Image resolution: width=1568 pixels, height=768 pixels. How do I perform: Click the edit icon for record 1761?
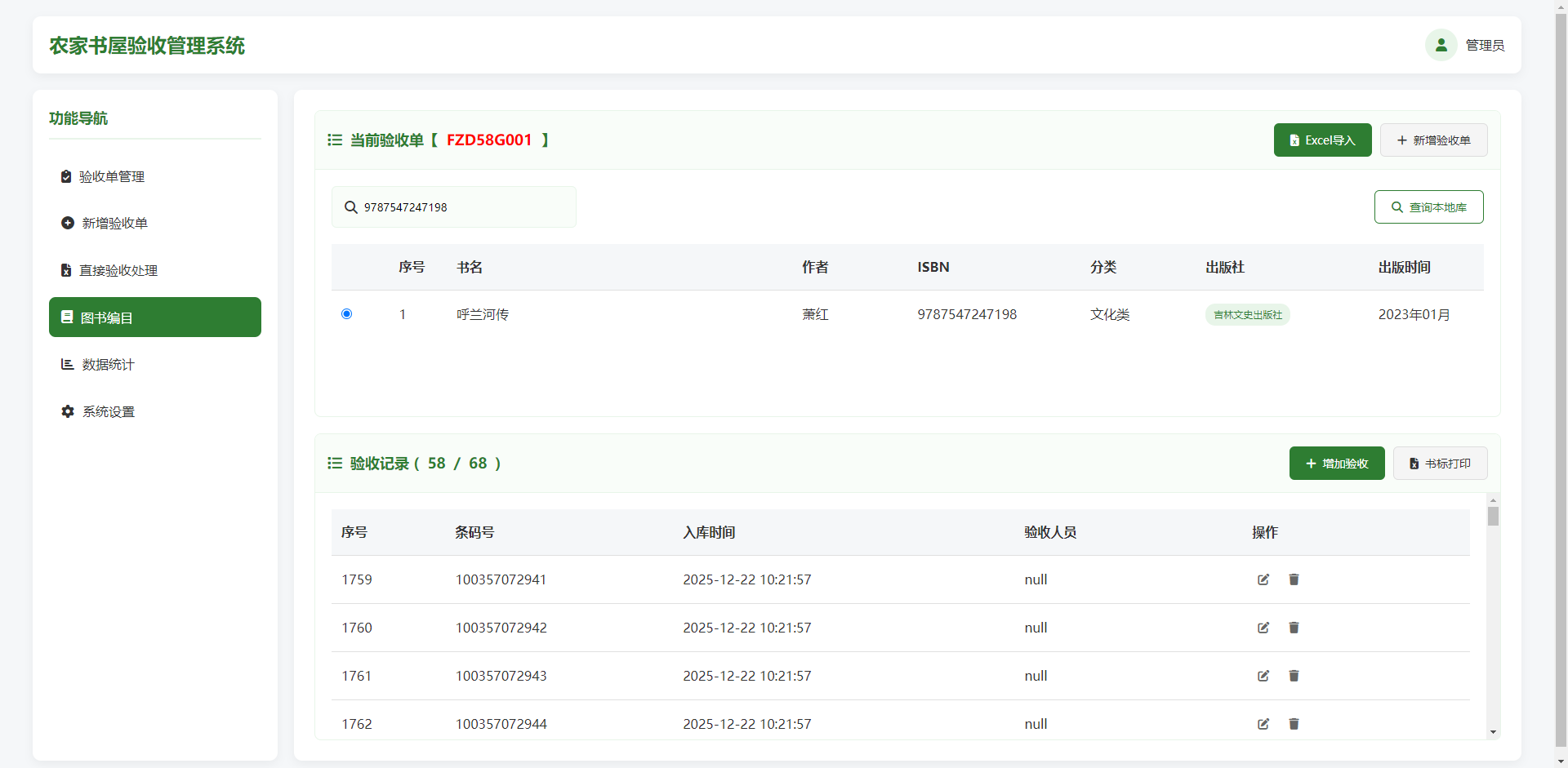(1263, 676)
